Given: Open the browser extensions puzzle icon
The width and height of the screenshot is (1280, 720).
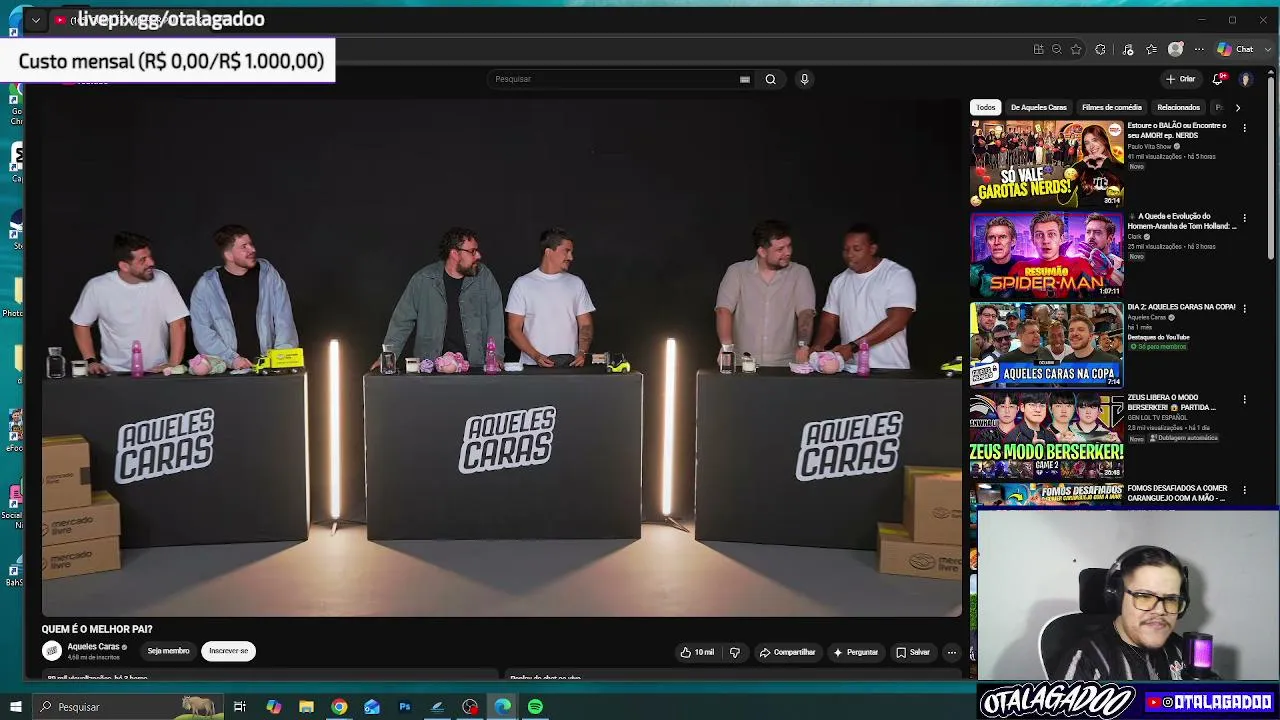Looking at the screenshot, I should [x=1101, y=49].
